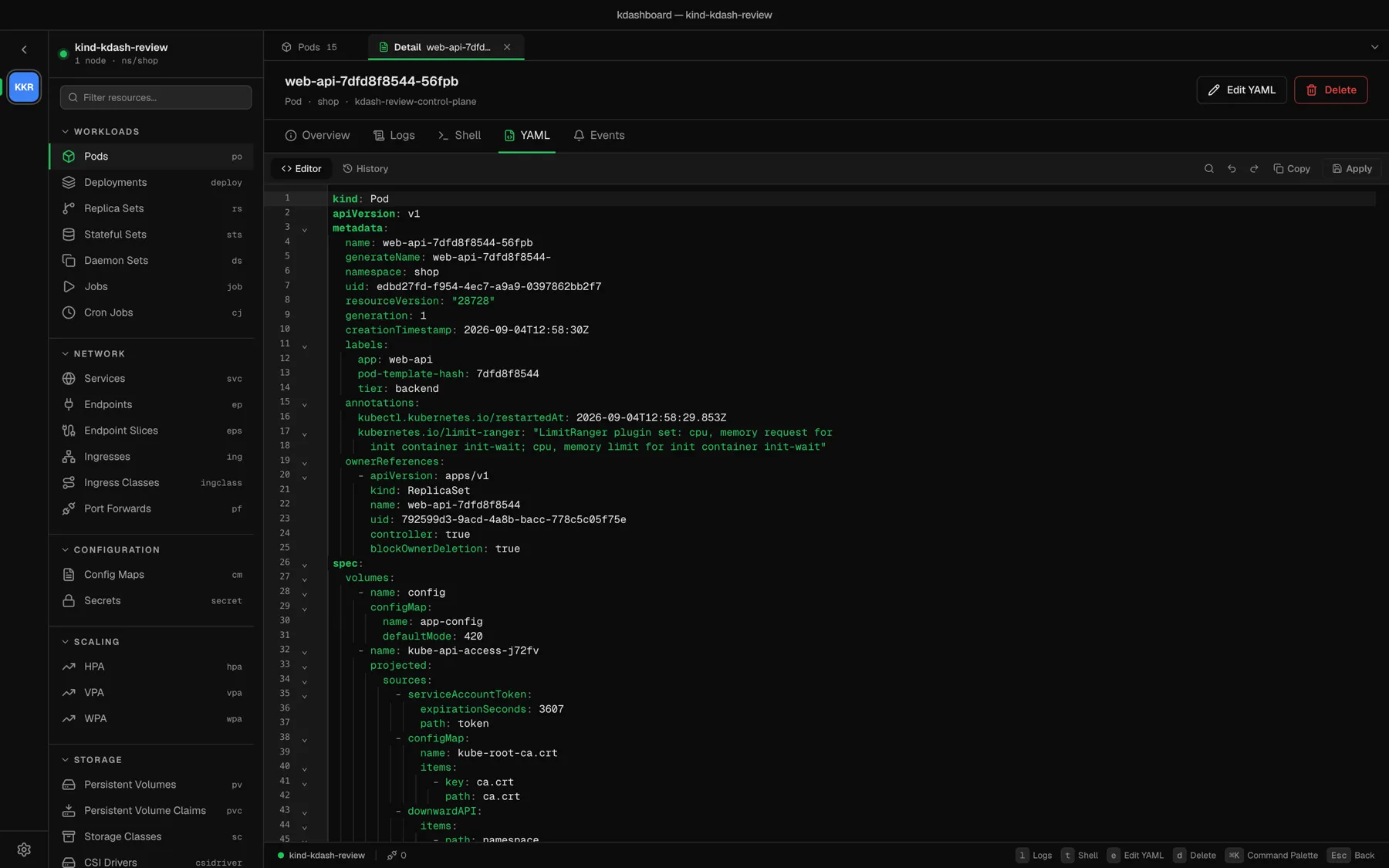
Task: Open Endpoint Slices in sidebar
Action: (x=151, y=431)
